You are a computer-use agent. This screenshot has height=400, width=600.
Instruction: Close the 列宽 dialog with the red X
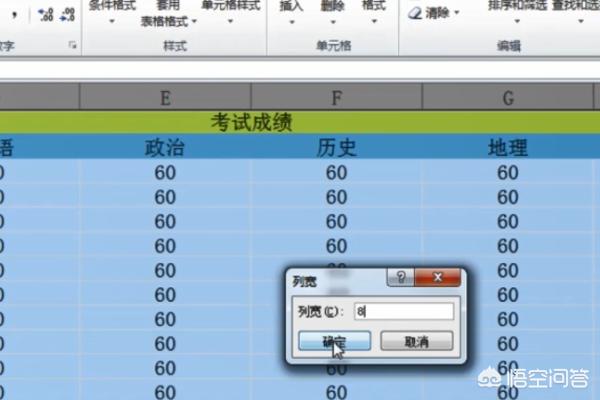click(438, 279)
